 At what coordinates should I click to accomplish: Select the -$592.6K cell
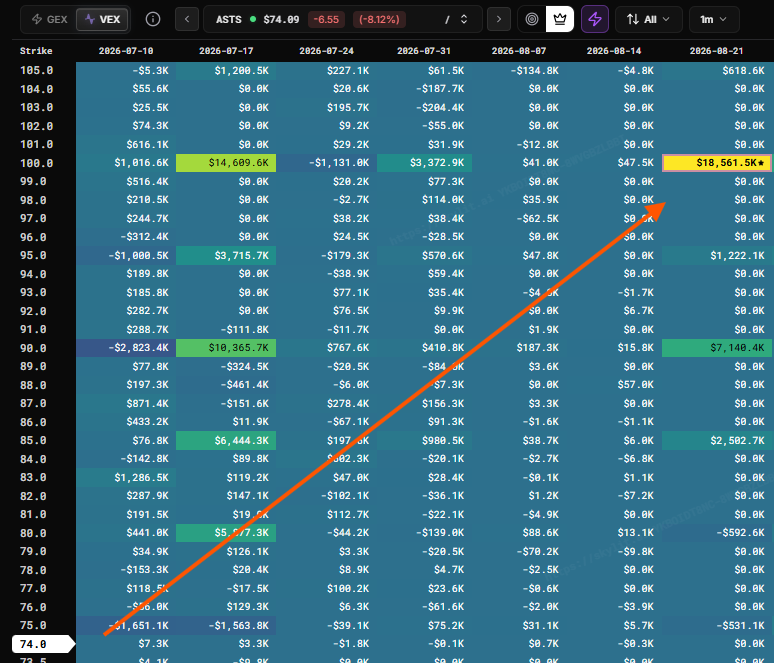[x=718, y=533]
